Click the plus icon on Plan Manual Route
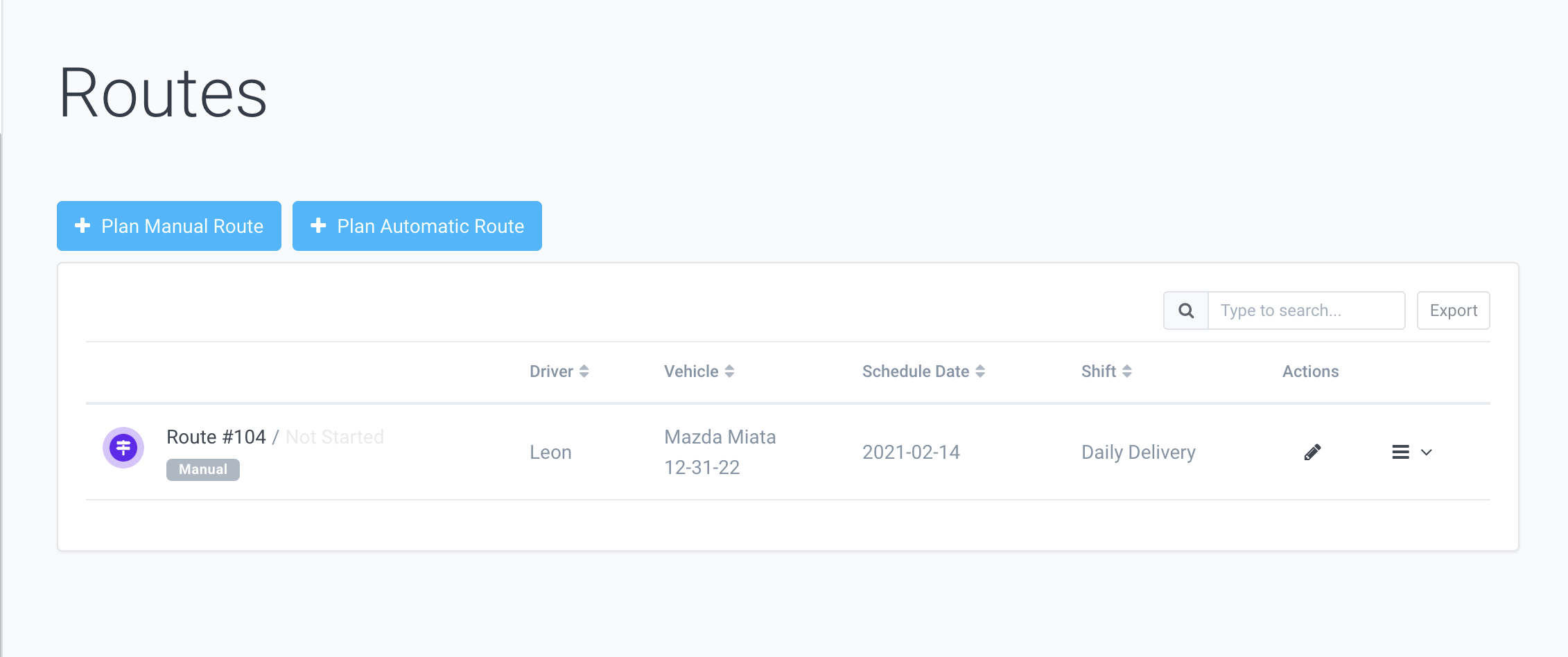The width and height of the screenshot is (1568, 657). pyautogui.click(x=82, y=225)
